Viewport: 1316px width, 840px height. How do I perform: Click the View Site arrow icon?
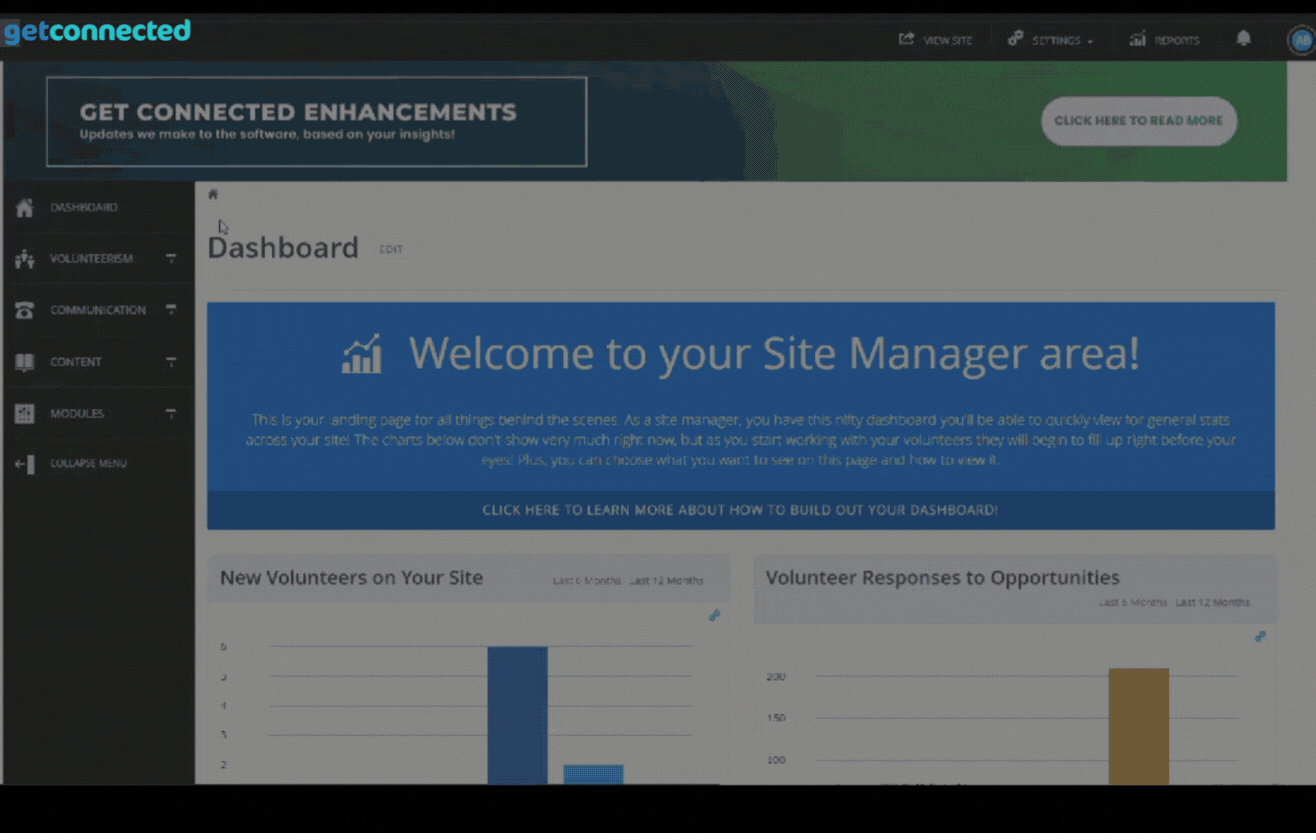pos(906,39)
